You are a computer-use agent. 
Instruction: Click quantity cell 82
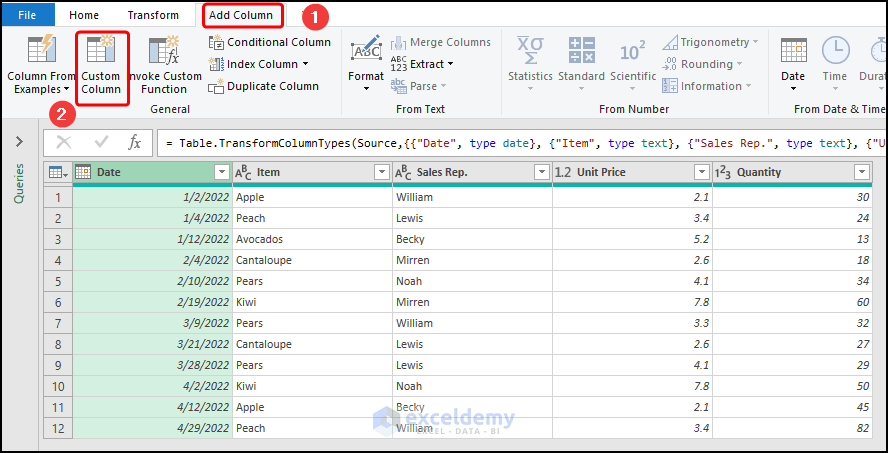[x=793, y=428]
